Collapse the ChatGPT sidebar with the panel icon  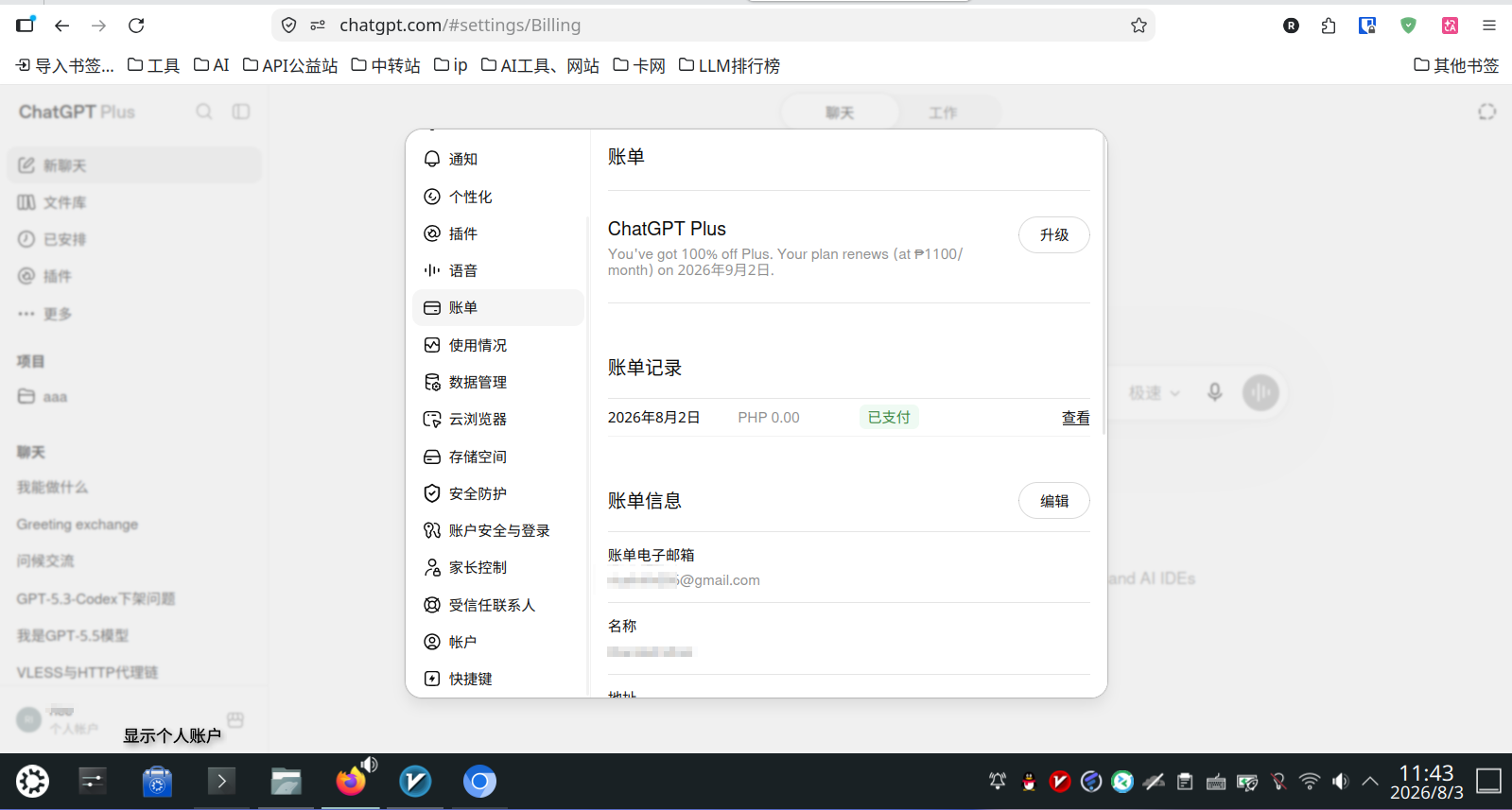[x=241, y=112]
